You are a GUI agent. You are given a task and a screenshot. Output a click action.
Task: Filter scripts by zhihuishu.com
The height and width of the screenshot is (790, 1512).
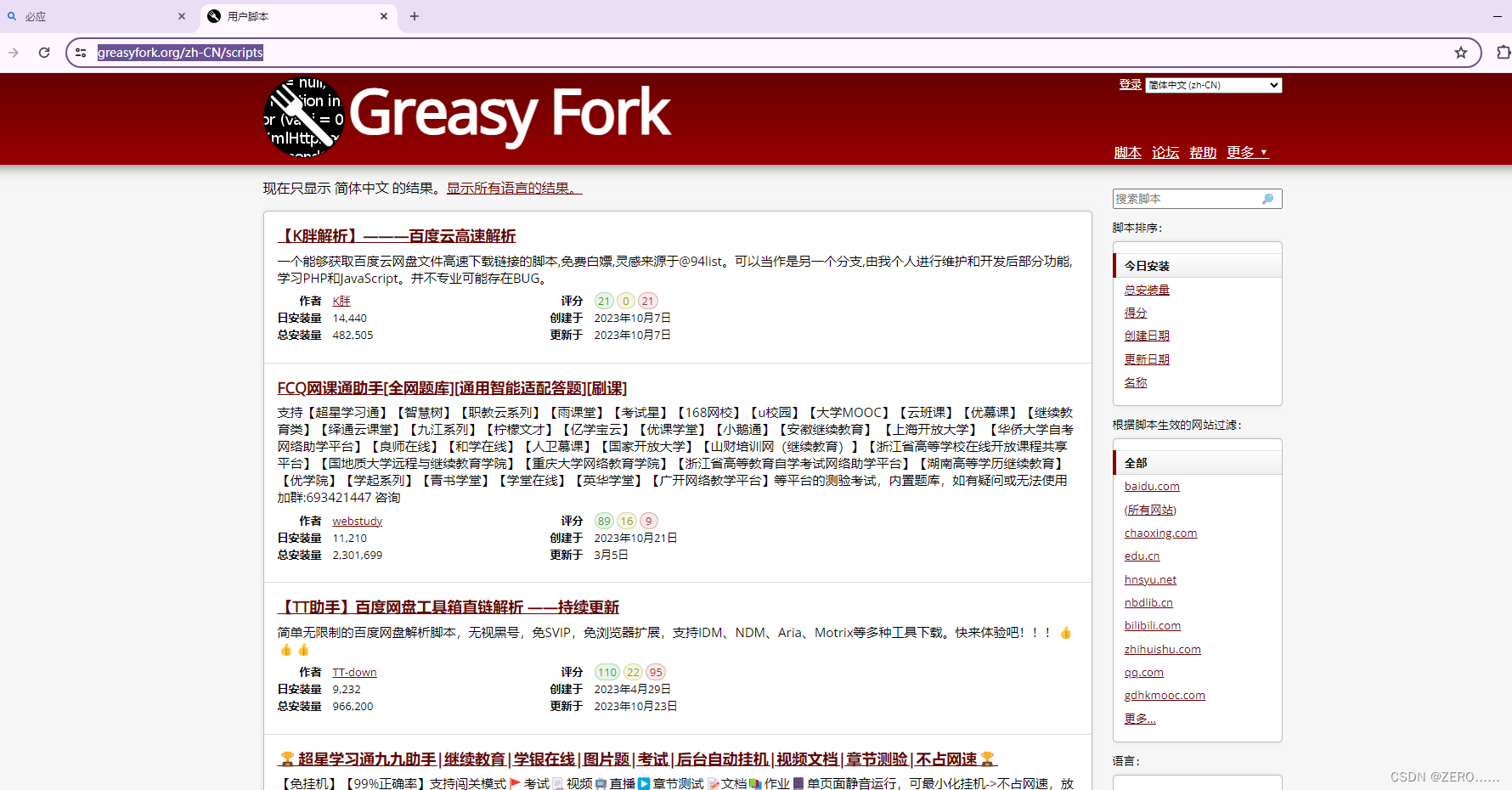[1163, 649]
